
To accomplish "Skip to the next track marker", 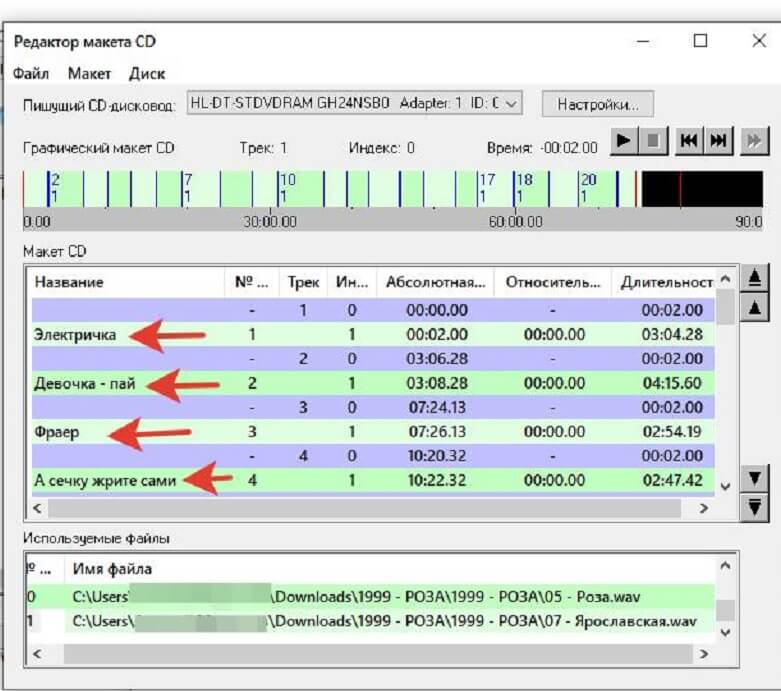I will coord(718,141).
